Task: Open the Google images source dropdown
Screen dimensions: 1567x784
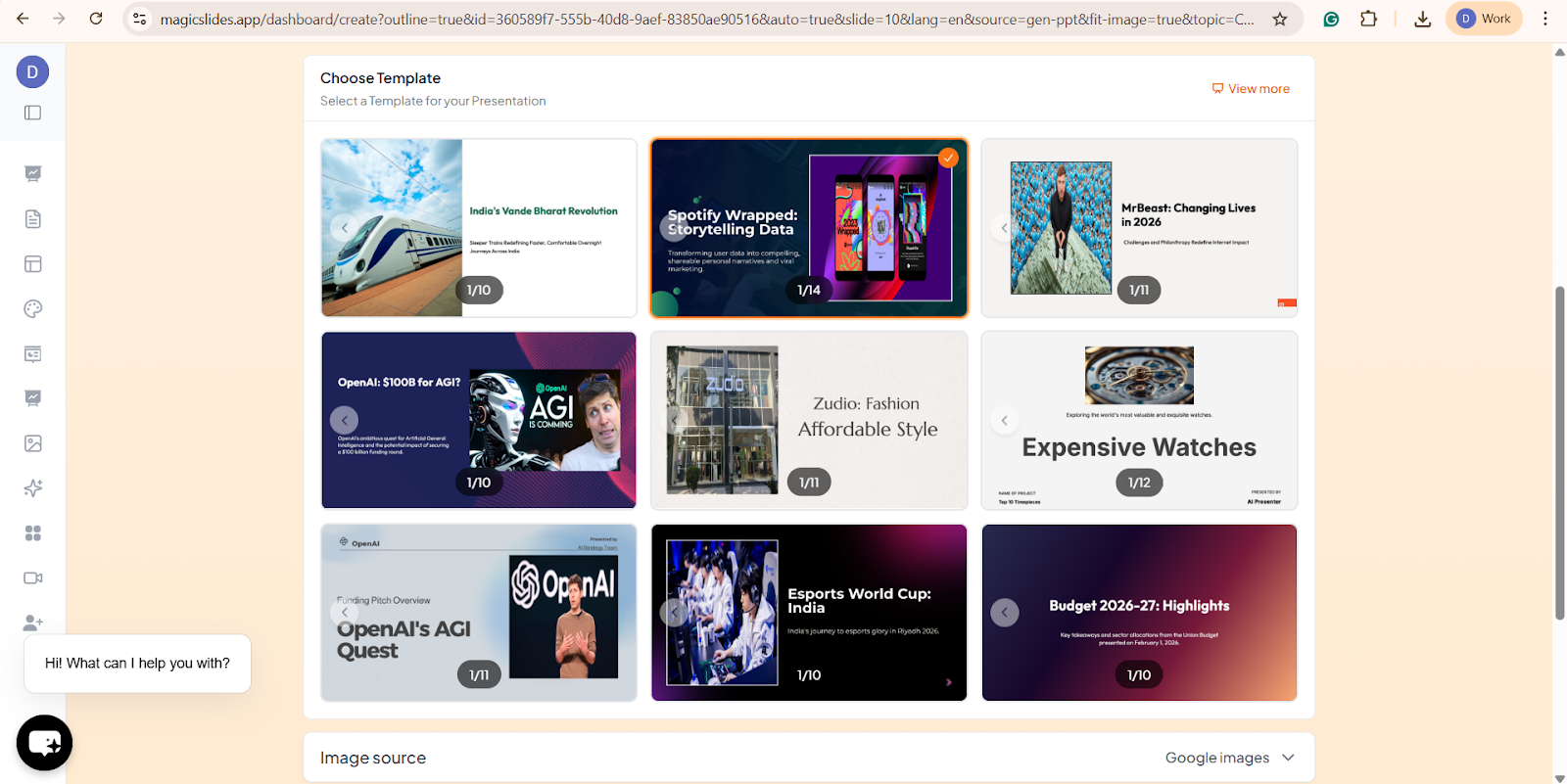Action: (x=1229, y=758)
